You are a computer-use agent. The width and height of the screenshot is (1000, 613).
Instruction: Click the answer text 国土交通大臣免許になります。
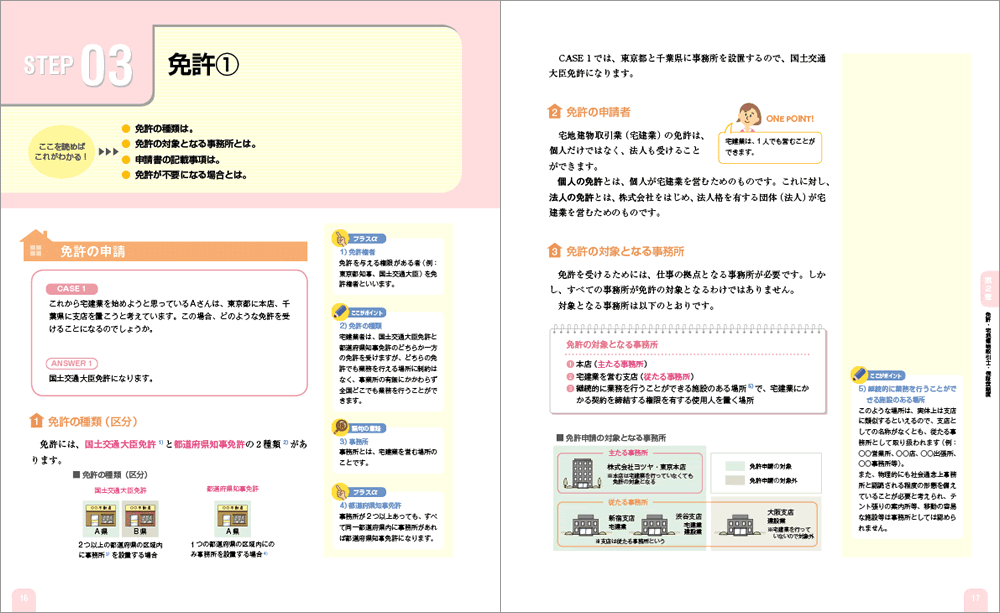pyautogui.click(x=102, y=378)
